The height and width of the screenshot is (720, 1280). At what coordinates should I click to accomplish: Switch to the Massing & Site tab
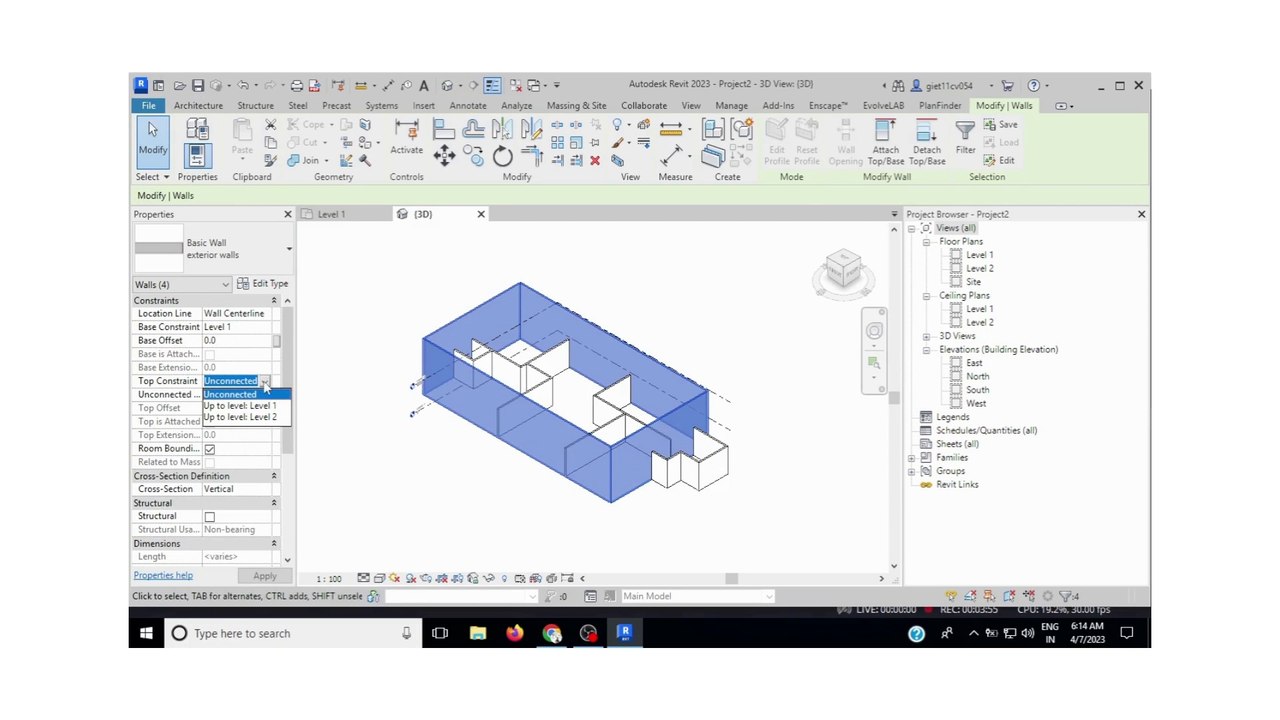pyautogui.click(x=577, y=106)
